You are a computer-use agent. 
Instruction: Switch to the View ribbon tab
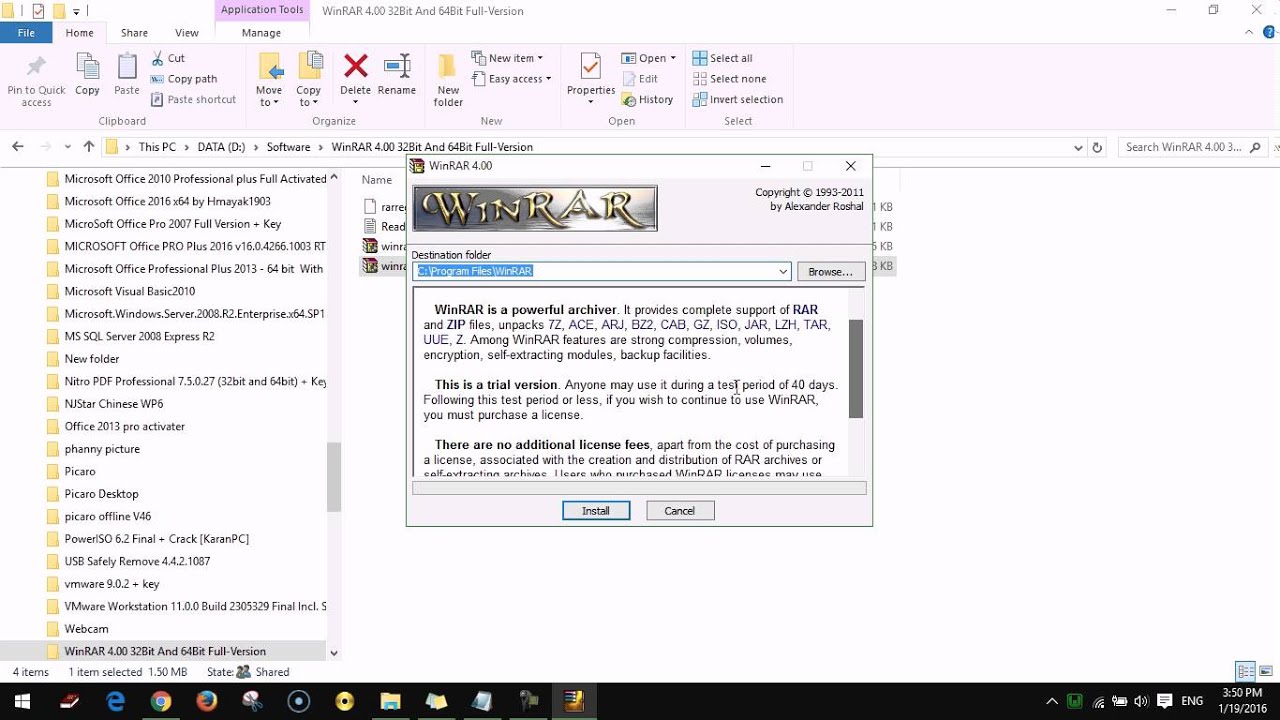[187, 33]
